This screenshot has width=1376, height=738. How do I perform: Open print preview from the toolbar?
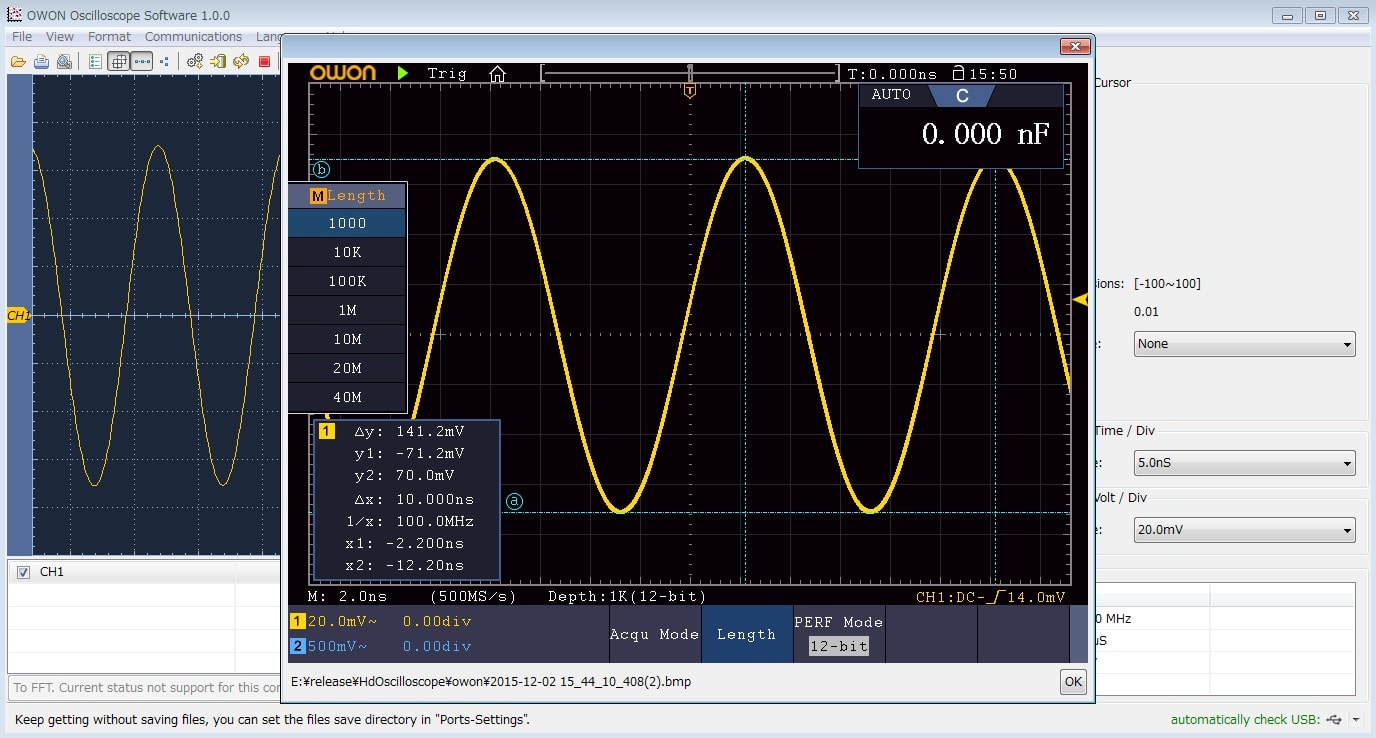64,62
